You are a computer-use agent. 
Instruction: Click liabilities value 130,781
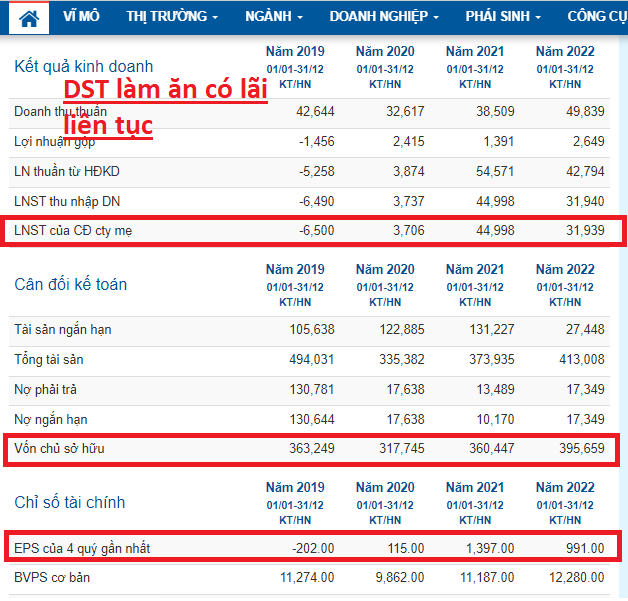(x=312, y=389)
